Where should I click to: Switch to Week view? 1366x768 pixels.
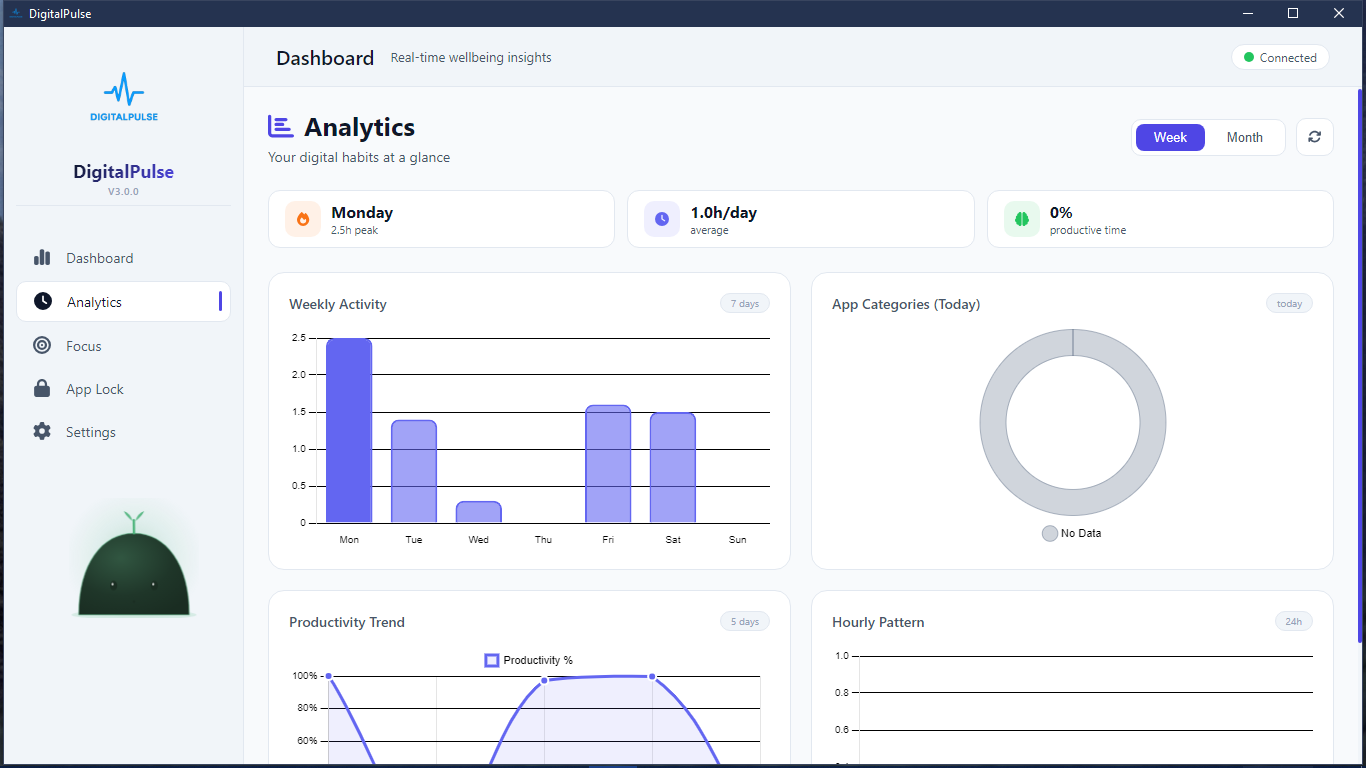(x=1170, y=137)
